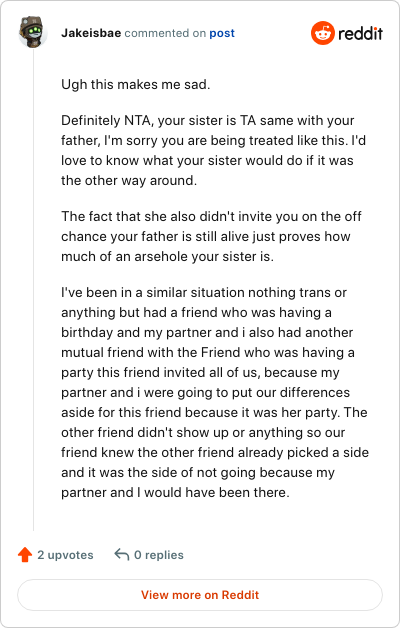Click the word 'arsehole' in comment

(161, 256)
